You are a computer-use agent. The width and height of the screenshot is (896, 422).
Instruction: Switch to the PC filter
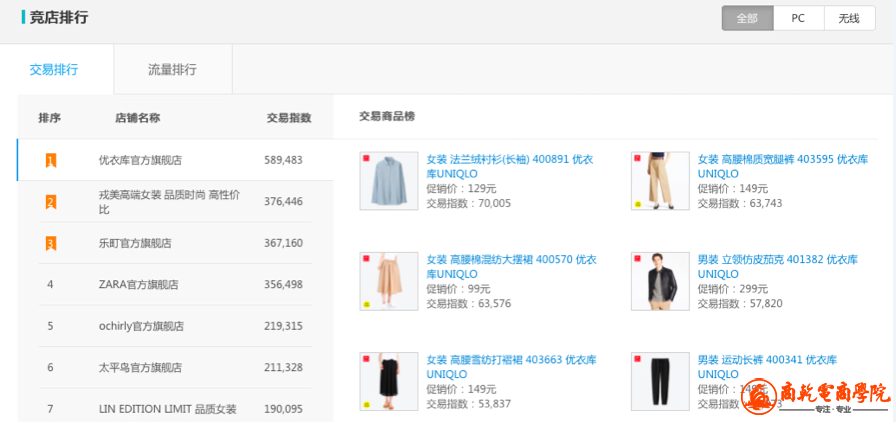pos(798,18)
